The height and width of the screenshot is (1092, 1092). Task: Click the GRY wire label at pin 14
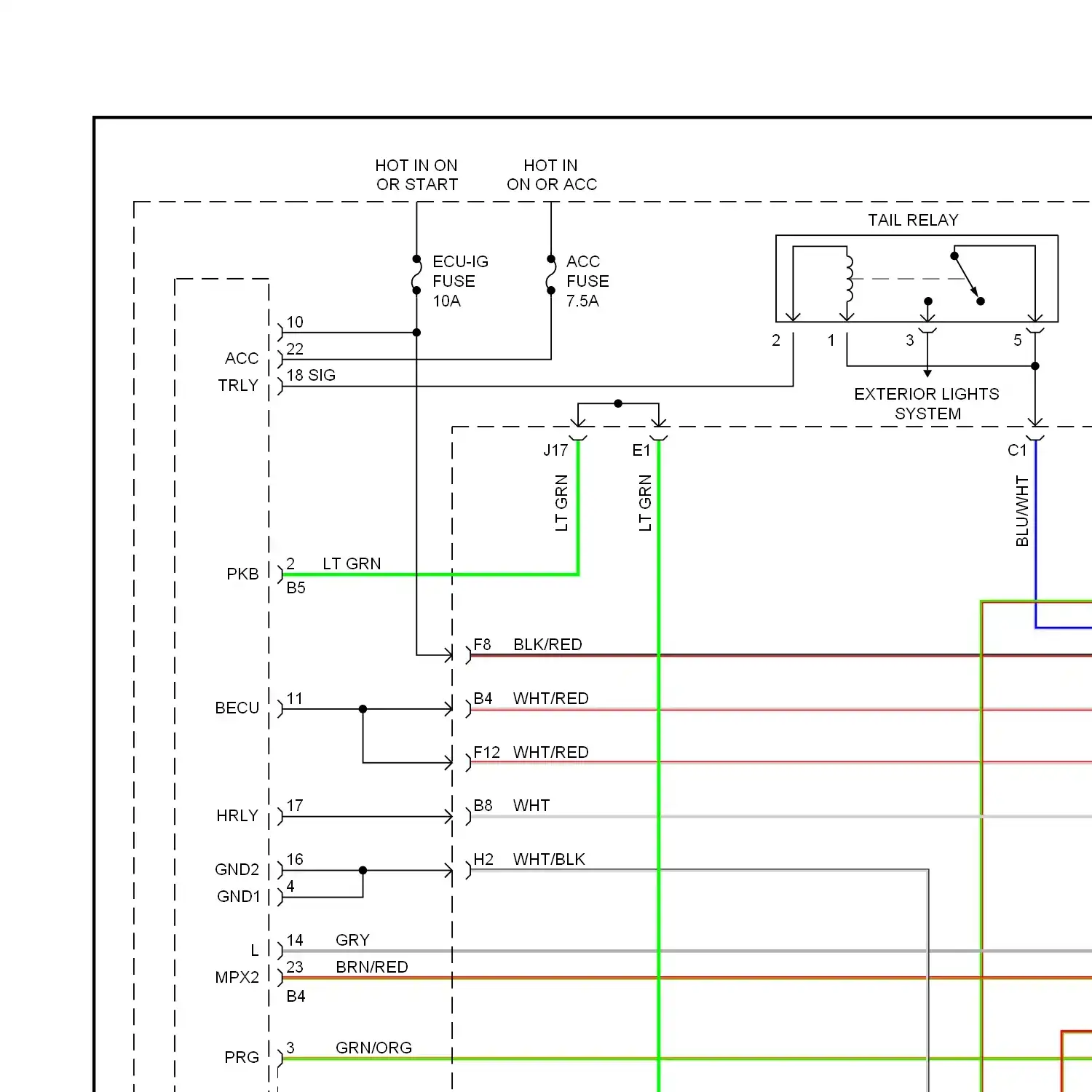click(x=353, y=941)
